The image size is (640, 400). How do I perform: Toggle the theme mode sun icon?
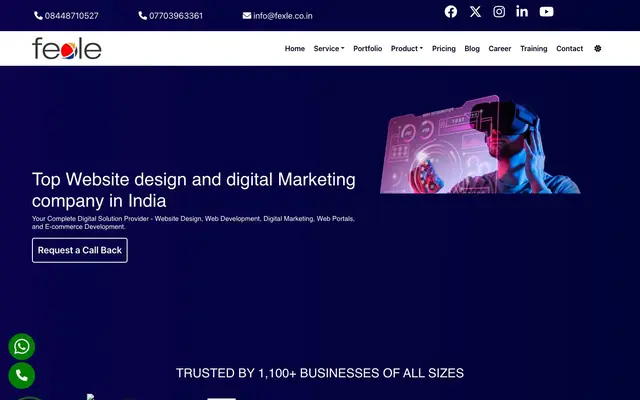tap(598, 49)
